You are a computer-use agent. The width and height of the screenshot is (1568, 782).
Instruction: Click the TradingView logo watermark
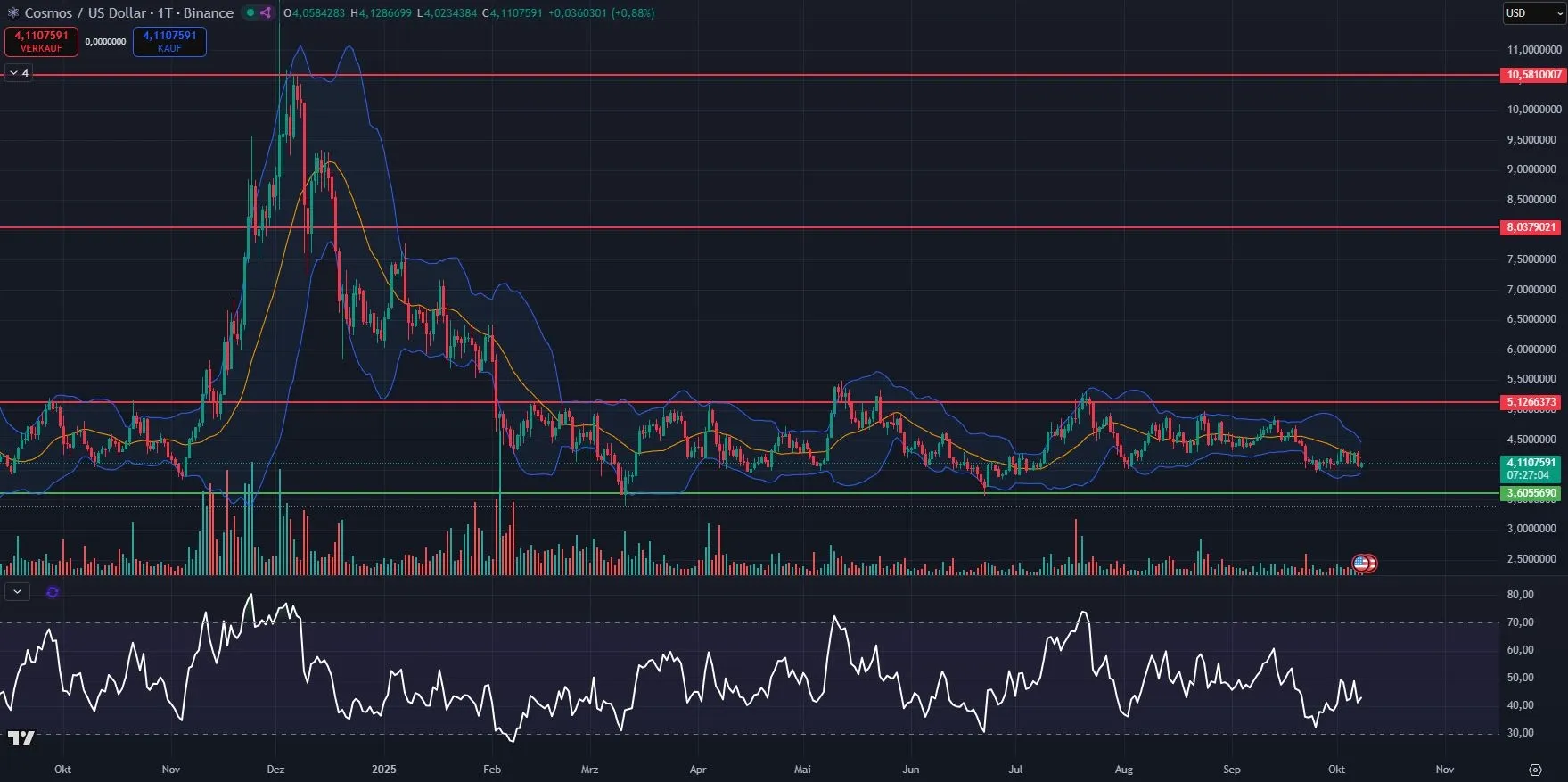click(21, 737)
